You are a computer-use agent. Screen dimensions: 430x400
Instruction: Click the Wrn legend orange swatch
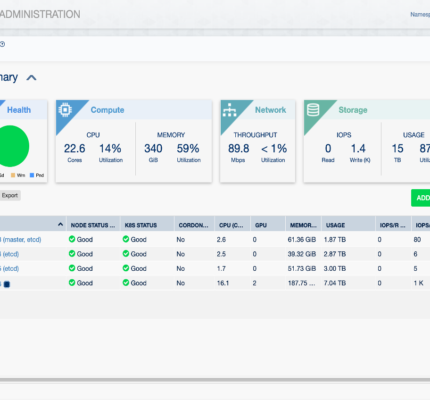13,175
